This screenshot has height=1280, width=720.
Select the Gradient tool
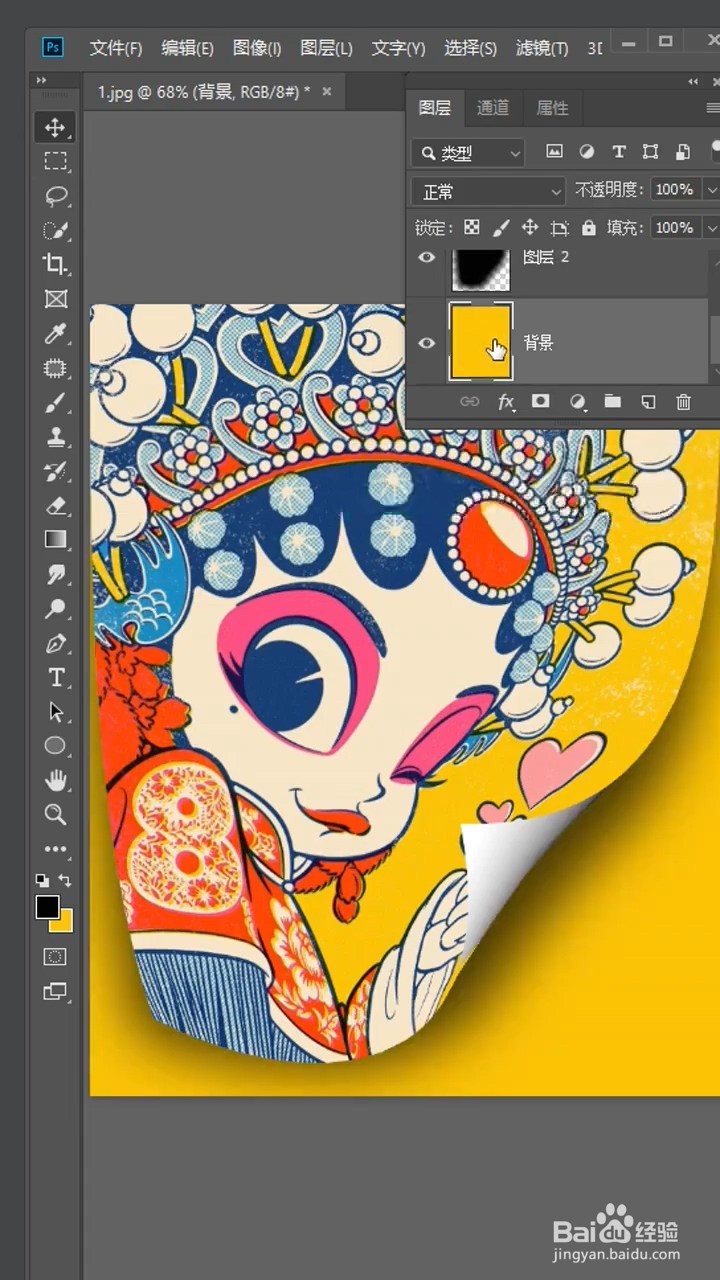(x=55, y=540)
